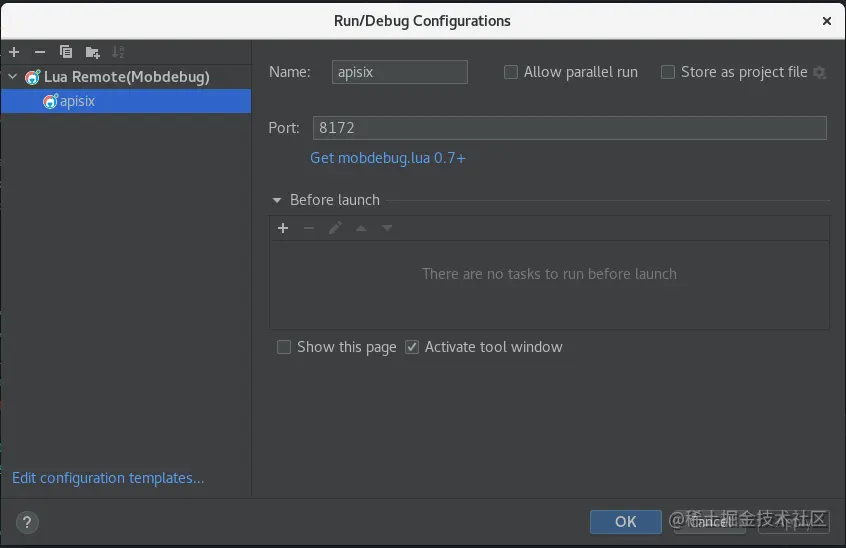
Task: Confirm with the OK button
Action: (625, 522)
